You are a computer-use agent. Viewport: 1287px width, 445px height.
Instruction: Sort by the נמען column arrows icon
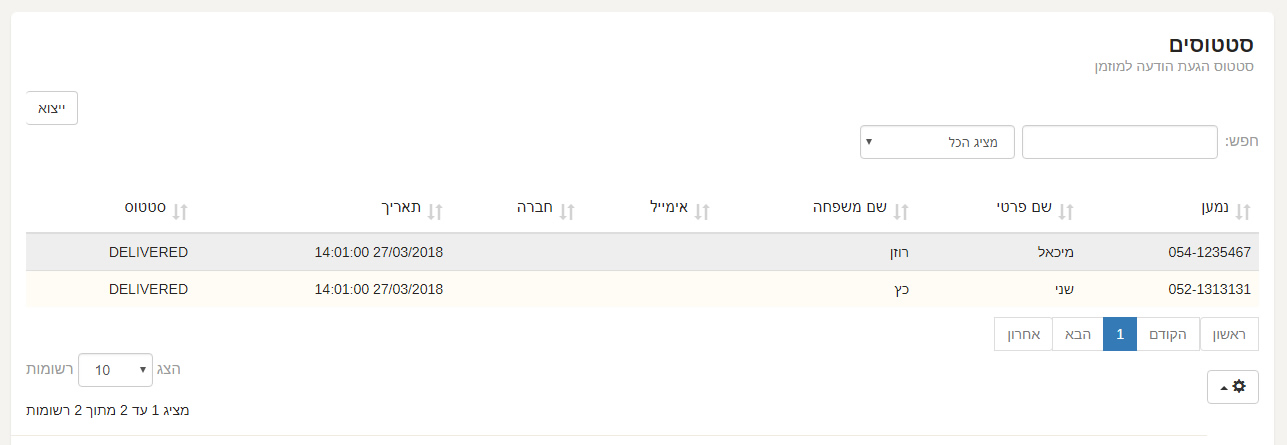pyautogui.click(x=1243, y=211)
